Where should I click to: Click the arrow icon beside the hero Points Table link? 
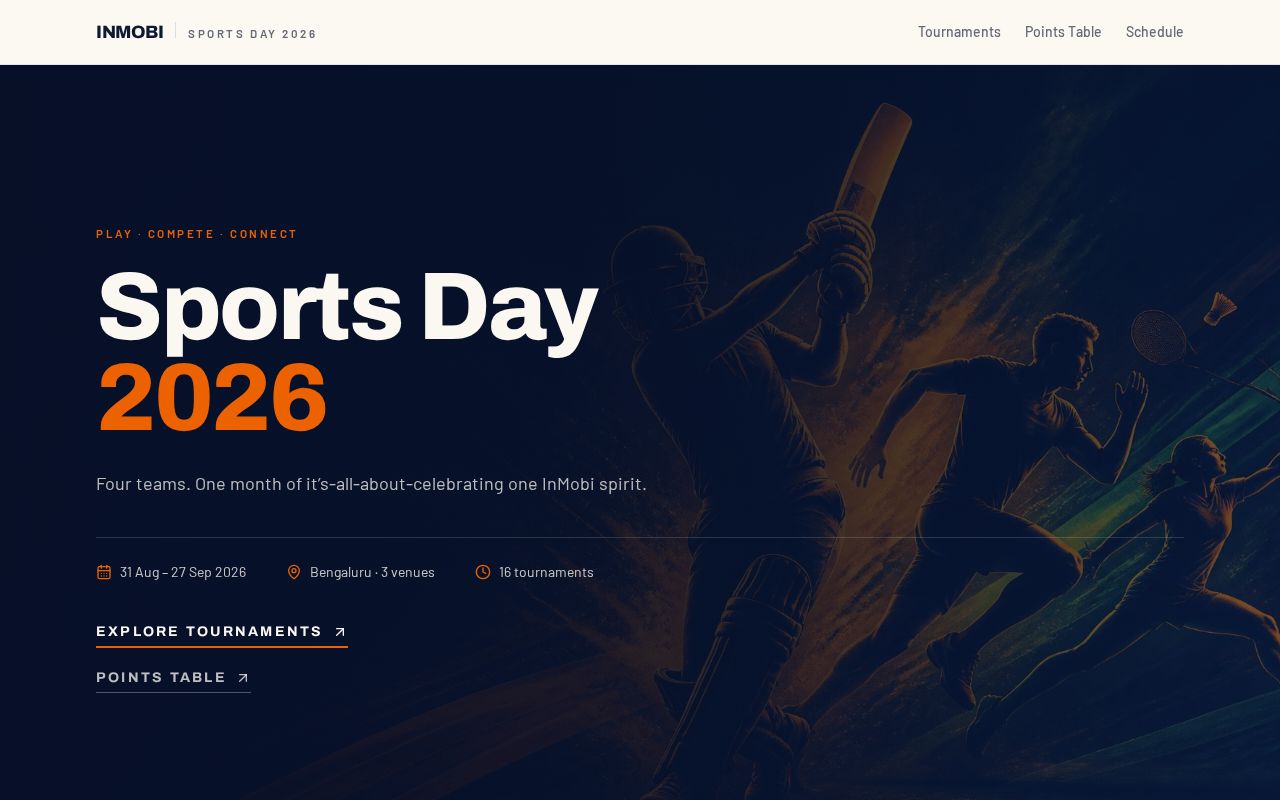click(243, 678)
